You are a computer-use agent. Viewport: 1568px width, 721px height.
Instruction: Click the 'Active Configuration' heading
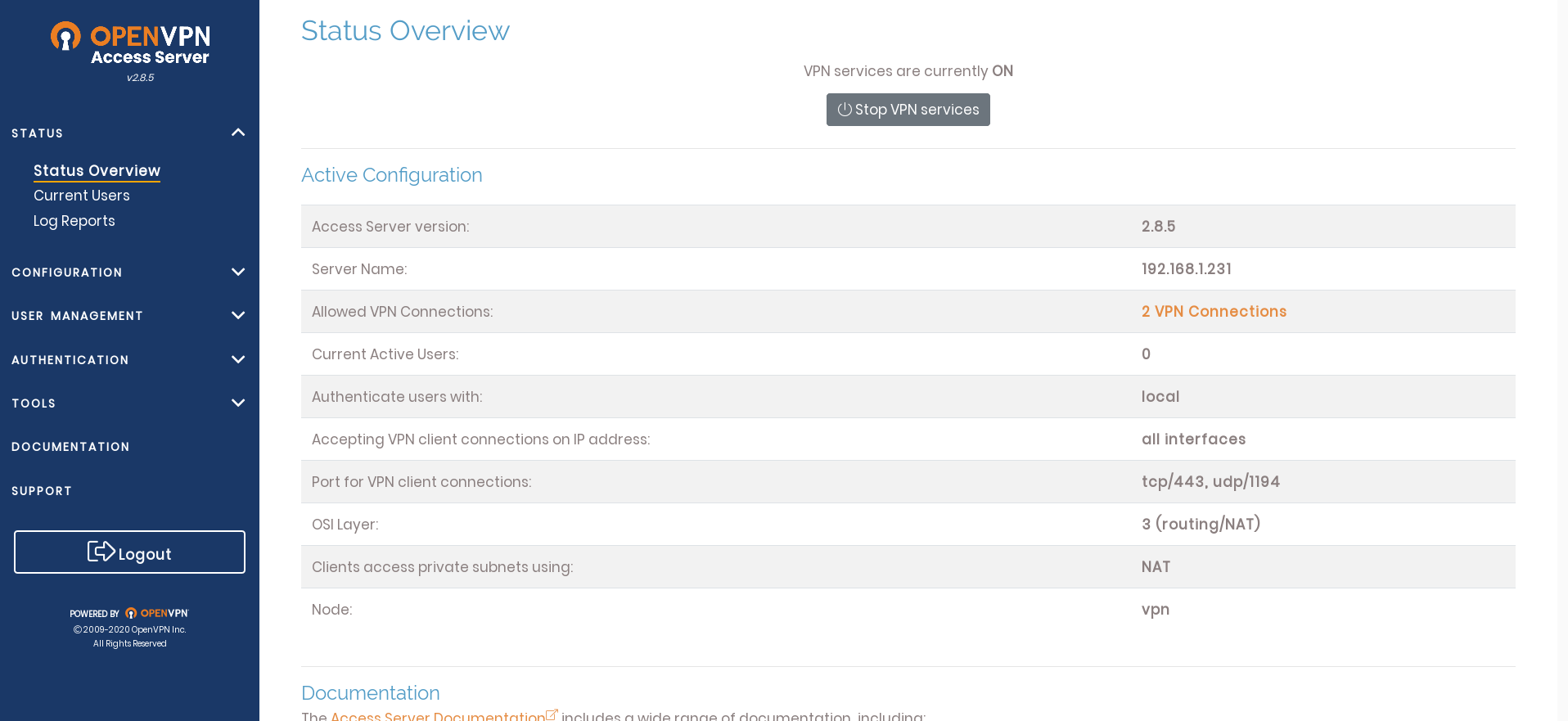pos(392,175)
